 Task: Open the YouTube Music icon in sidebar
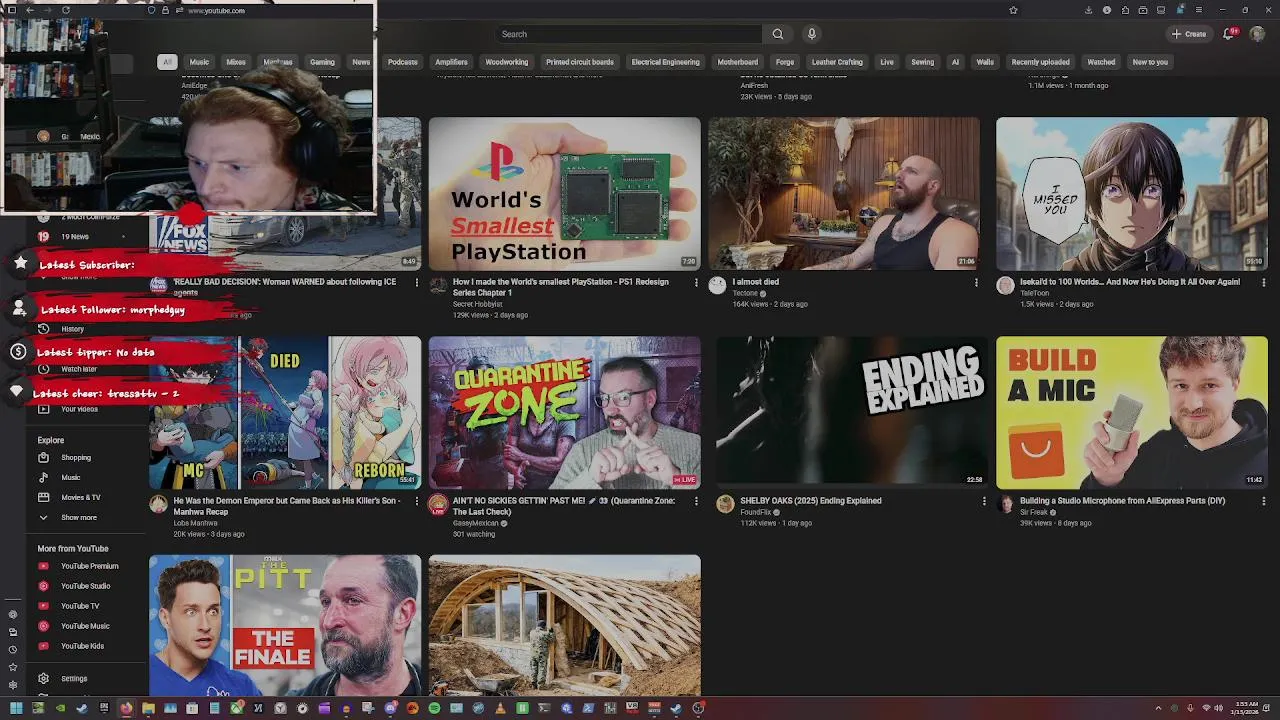click(x=43, y=626)
